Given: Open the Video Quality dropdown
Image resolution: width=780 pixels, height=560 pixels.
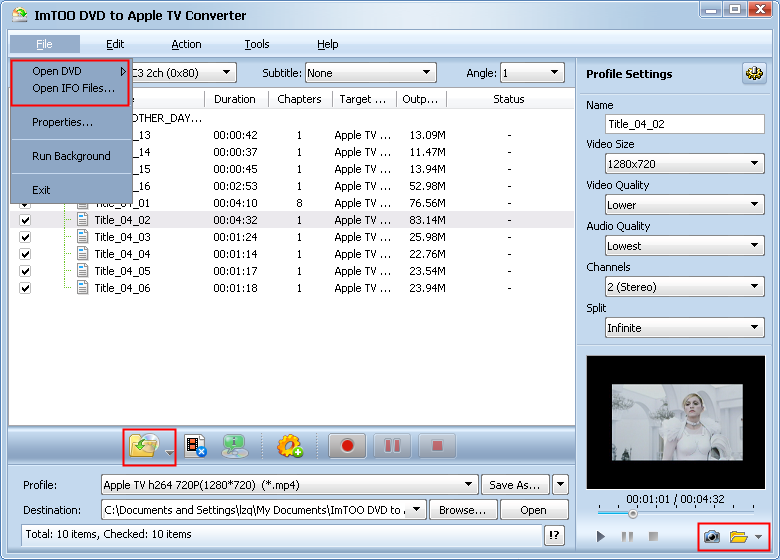Looking at the screenshot, I should [684, 204].
